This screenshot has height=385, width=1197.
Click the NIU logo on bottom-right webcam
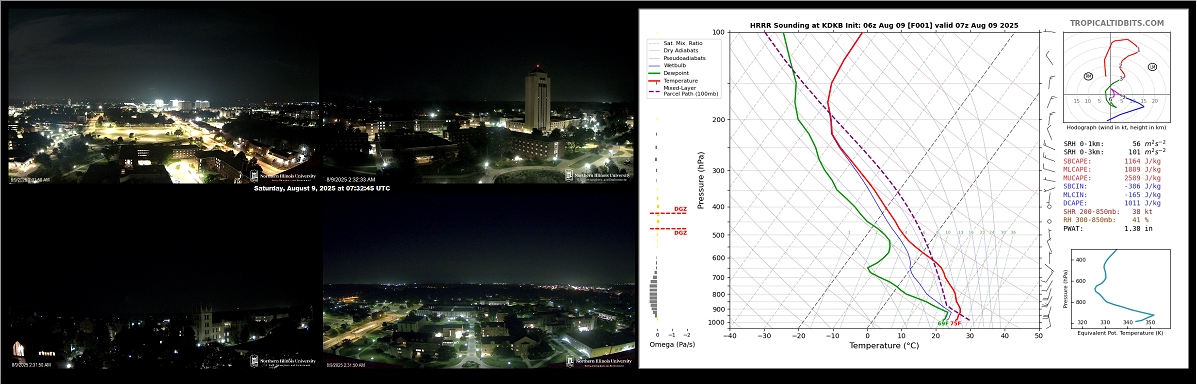599,361
